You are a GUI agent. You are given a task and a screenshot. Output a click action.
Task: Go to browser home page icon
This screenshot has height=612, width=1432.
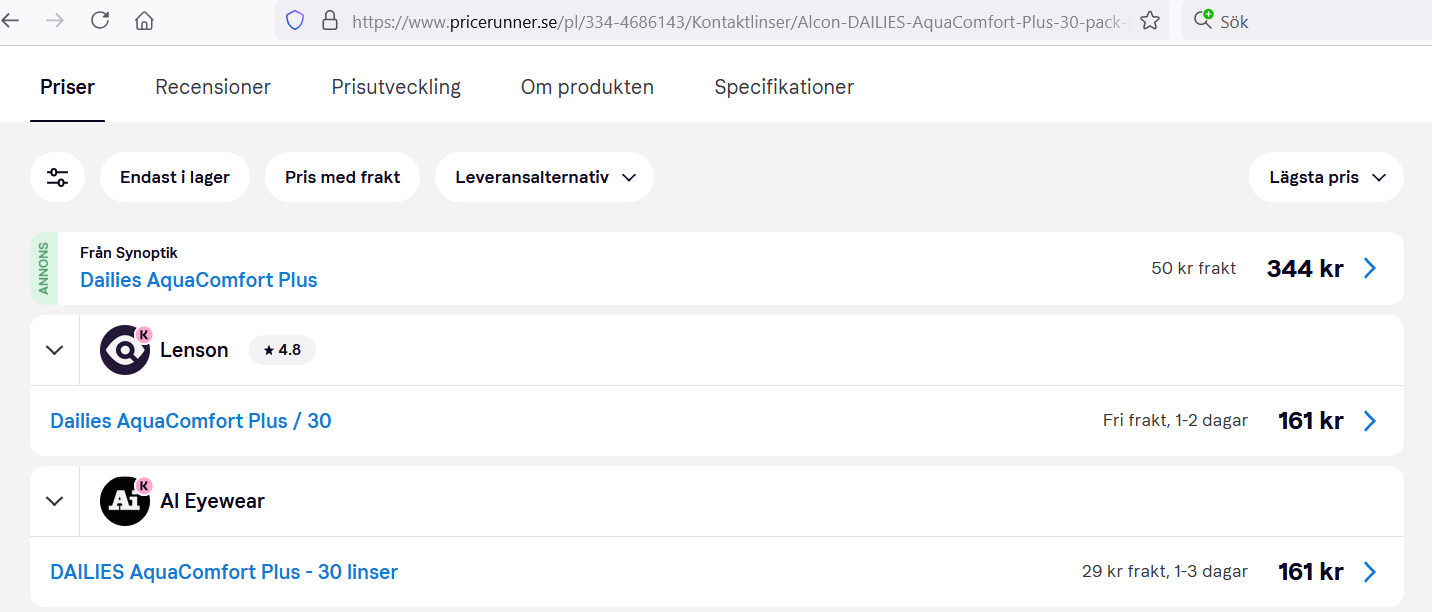pos(145,20)
